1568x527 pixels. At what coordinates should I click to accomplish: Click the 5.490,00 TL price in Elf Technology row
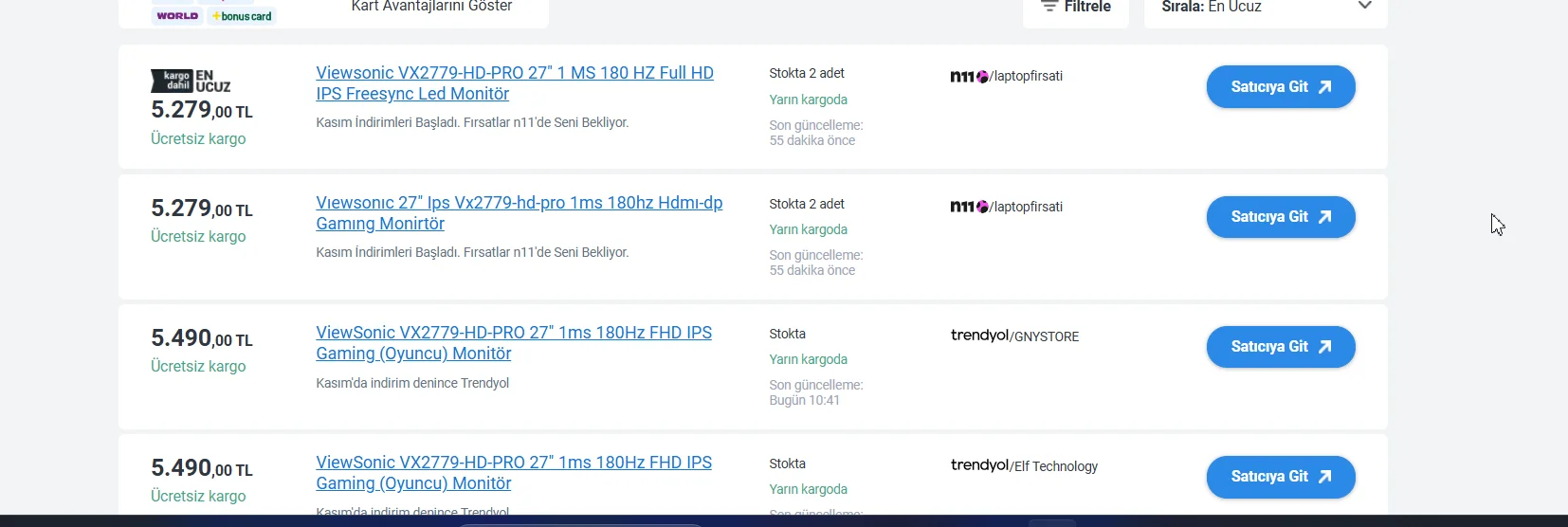pyautogui.click(x=202, y=468)
